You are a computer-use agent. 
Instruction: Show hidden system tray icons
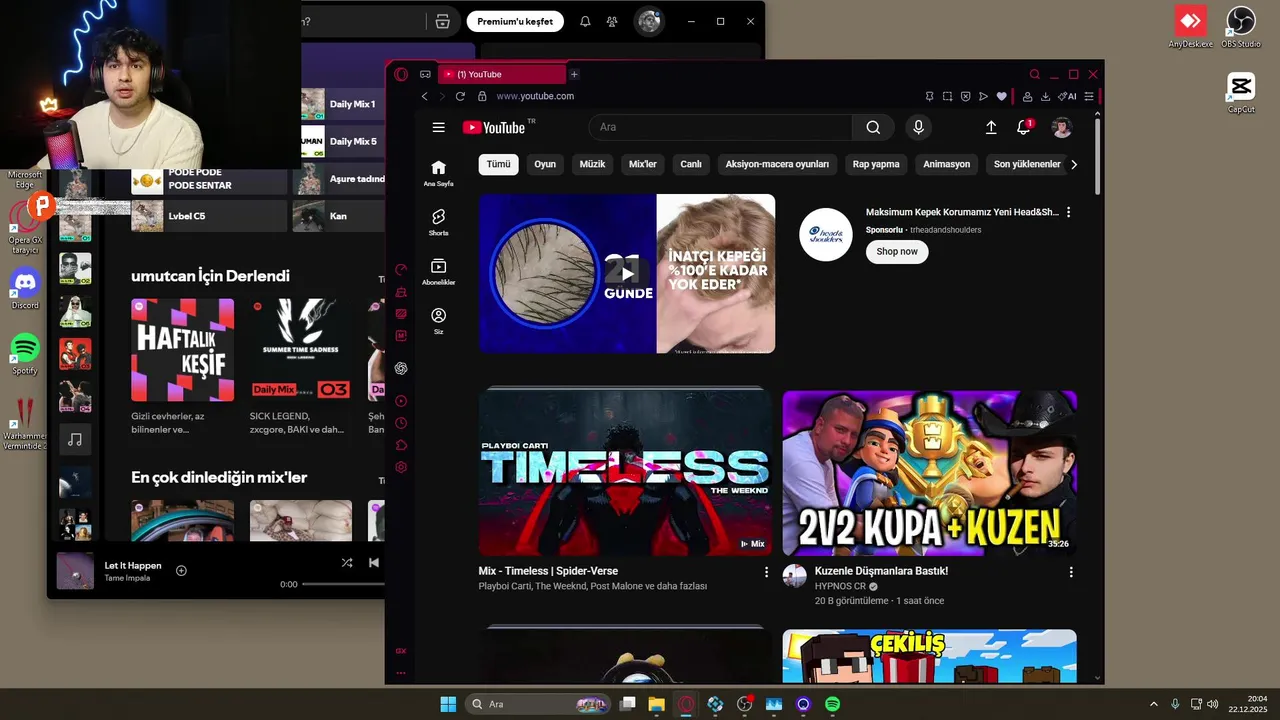(1153, 704)
